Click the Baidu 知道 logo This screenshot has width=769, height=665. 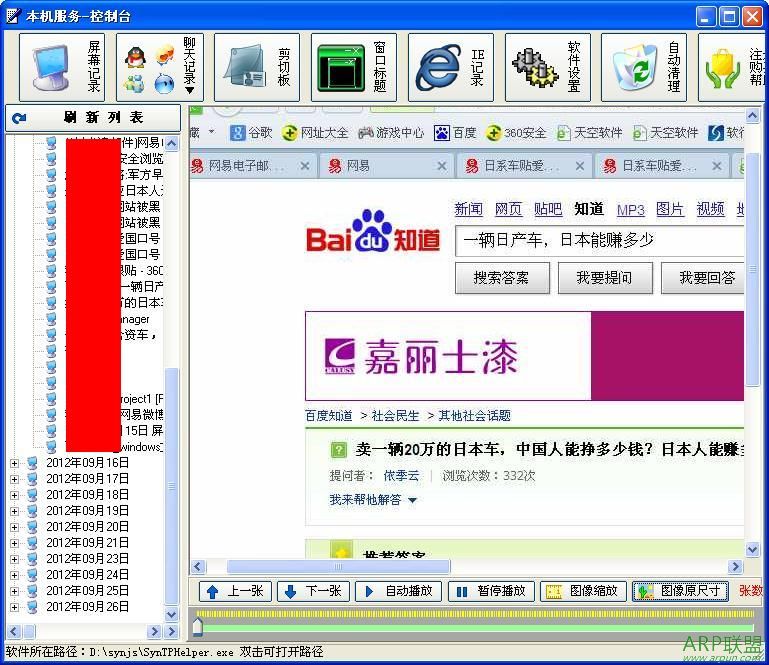point(373,231)
